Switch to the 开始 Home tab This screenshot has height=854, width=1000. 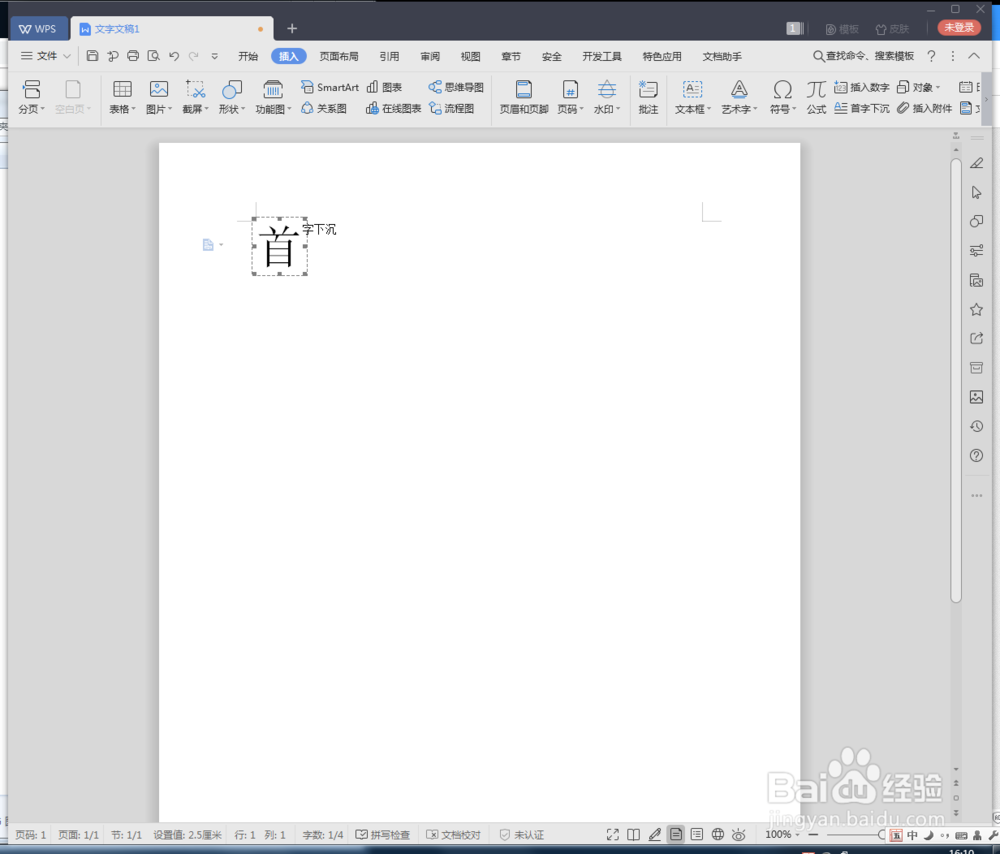247,56
